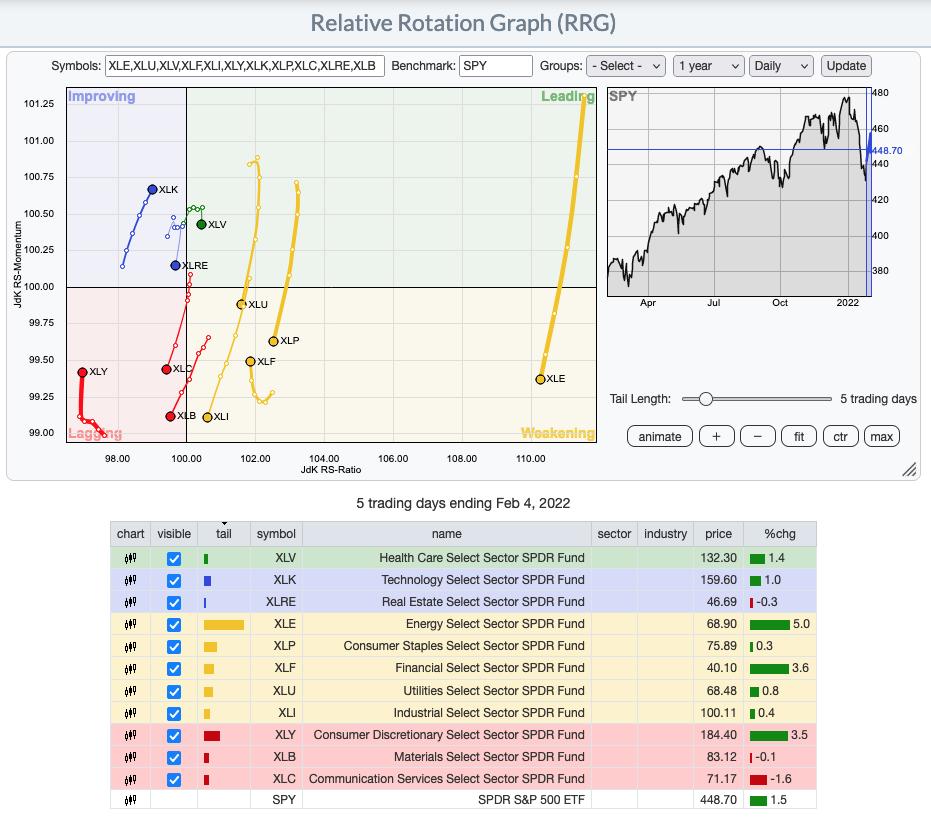Open chart icon for XLU row
Image resolution: width=931 pixels, height=817 pixels.
pos(130,691)
